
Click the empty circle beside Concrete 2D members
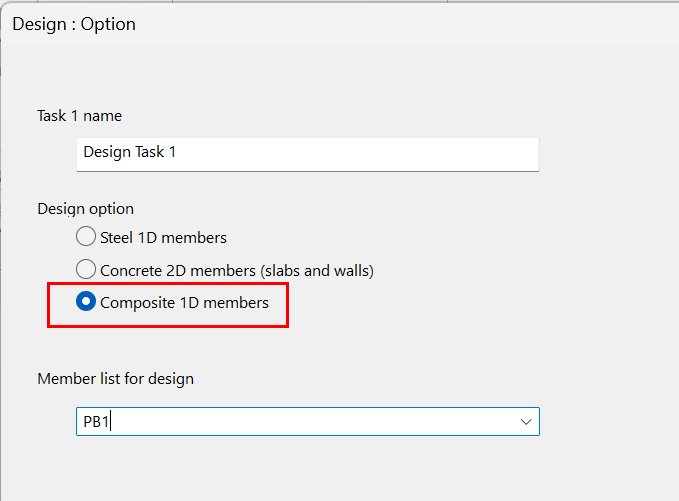tap(87, 270)
